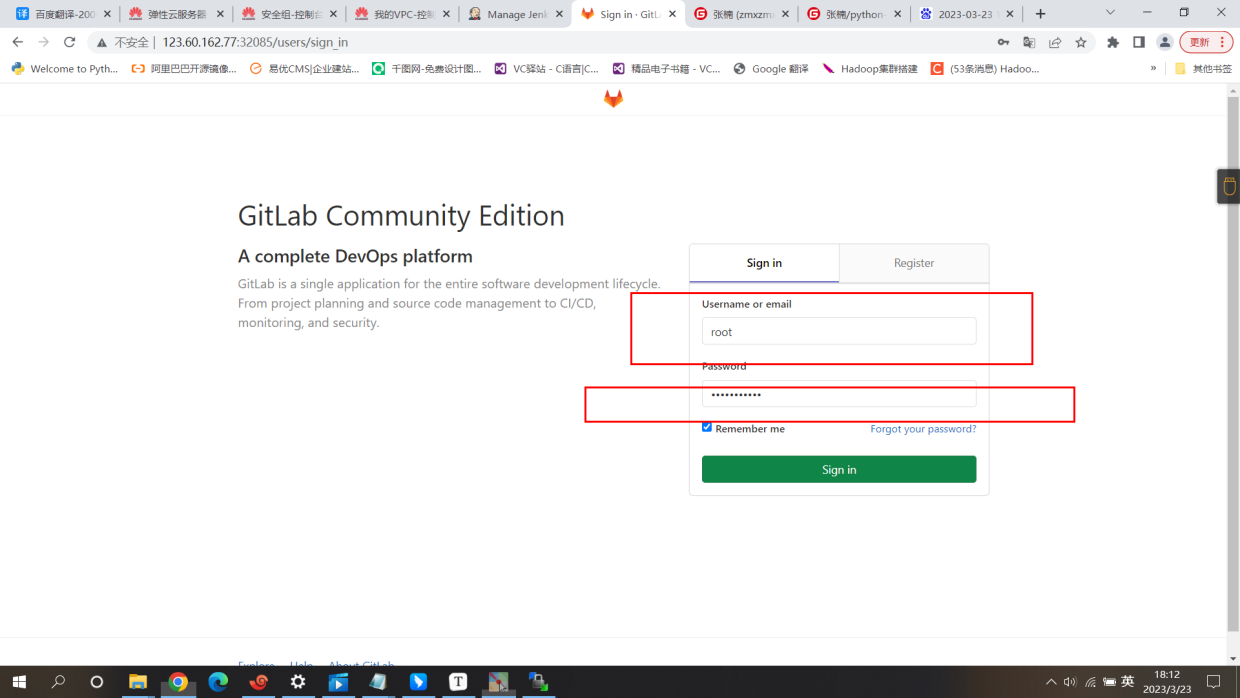This screenshot has width=1240, height=698.
Task: Open (53条消息) Hadoop bookmark
Action: (x=986, y=69)
